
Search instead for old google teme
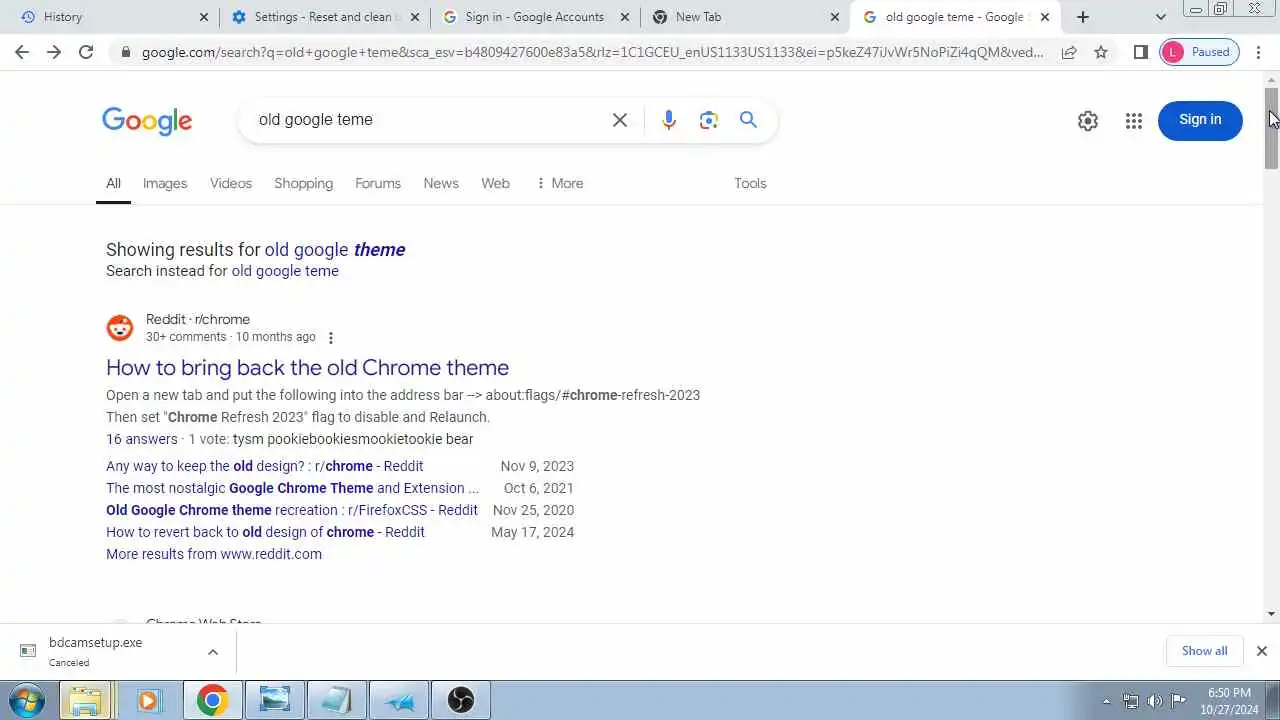click(285, 271)
